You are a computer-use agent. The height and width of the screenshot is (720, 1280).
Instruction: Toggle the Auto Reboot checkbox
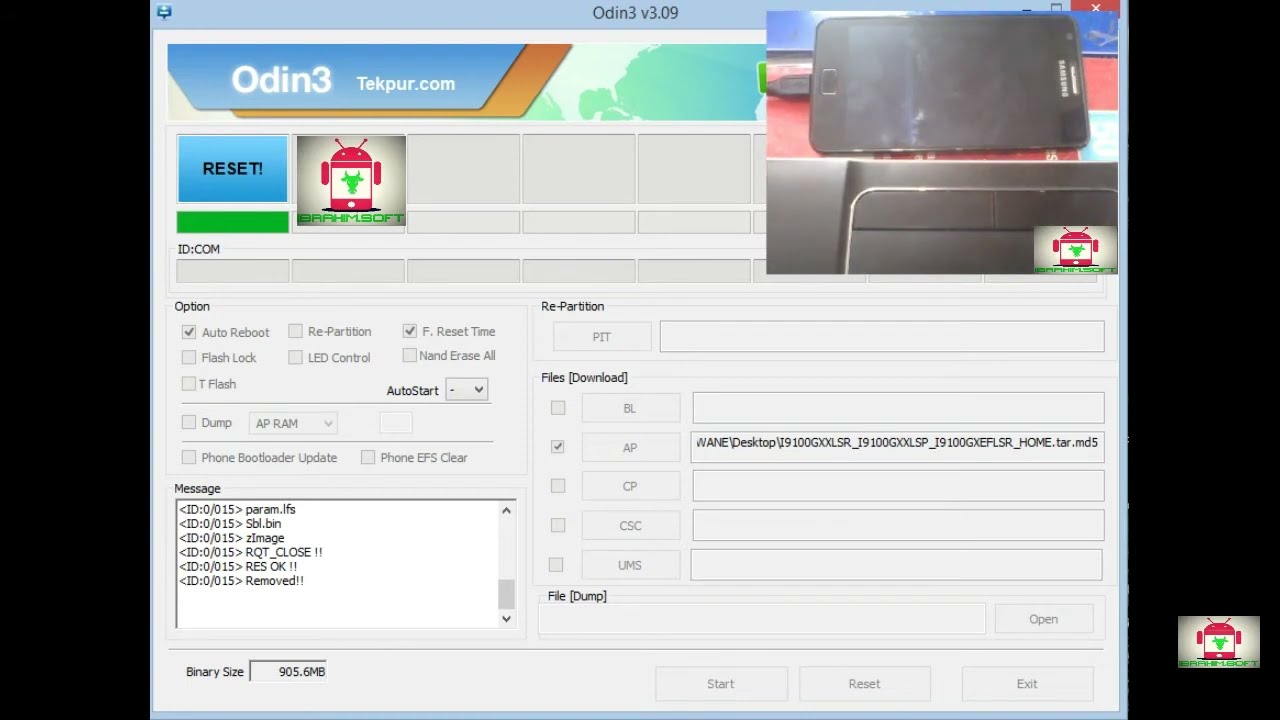tap(189, 332)
